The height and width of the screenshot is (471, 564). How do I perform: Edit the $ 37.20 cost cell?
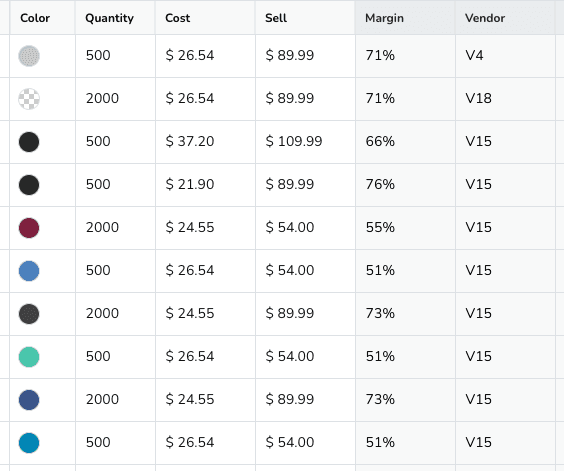tap(205, 142)
